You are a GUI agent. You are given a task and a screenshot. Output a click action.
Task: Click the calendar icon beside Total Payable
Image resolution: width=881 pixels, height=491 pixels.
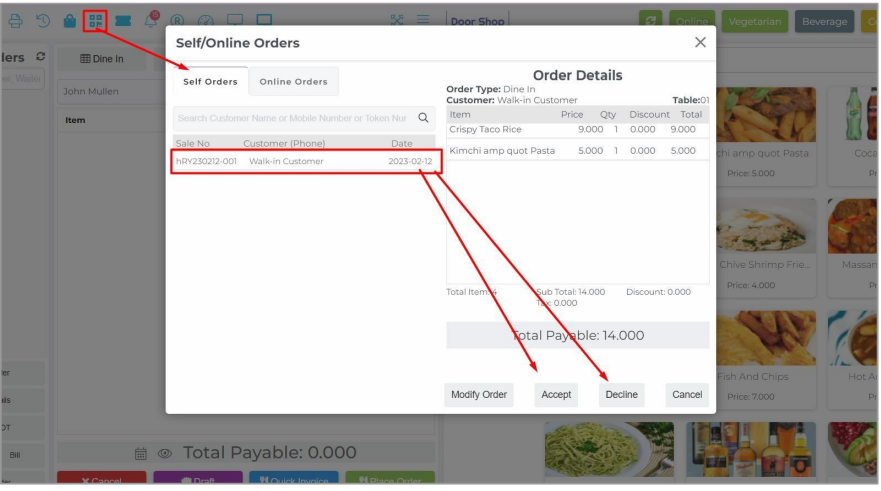coord(140,453)
